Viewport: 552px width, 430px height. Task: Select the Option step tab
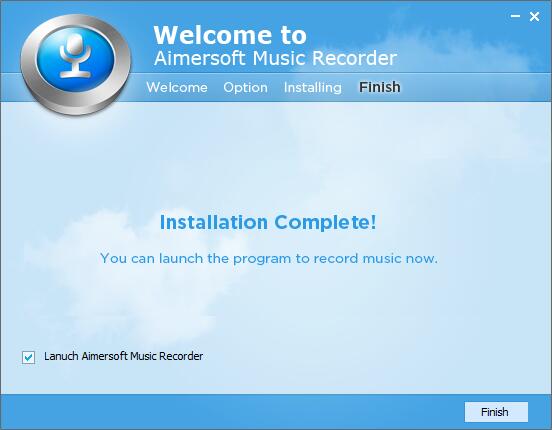pos(245,87)
